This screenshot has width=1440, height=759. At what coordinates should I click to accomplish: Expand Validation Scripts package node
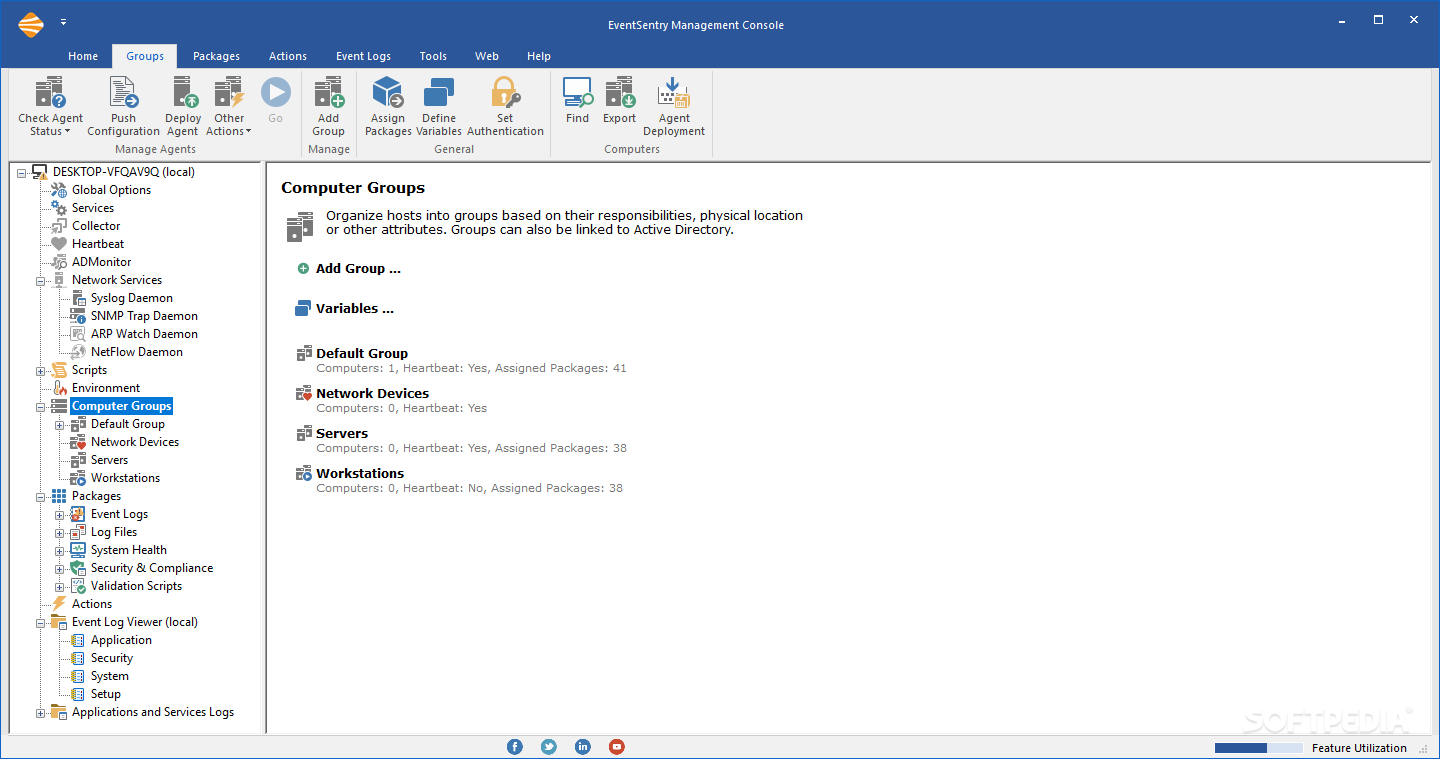[60, 587]
